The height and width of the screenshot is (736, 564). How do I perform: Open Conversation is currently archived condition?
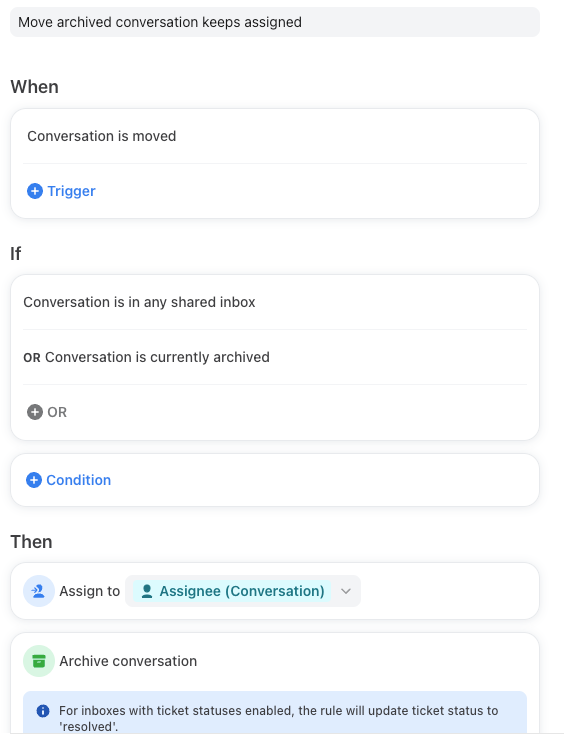275,357
